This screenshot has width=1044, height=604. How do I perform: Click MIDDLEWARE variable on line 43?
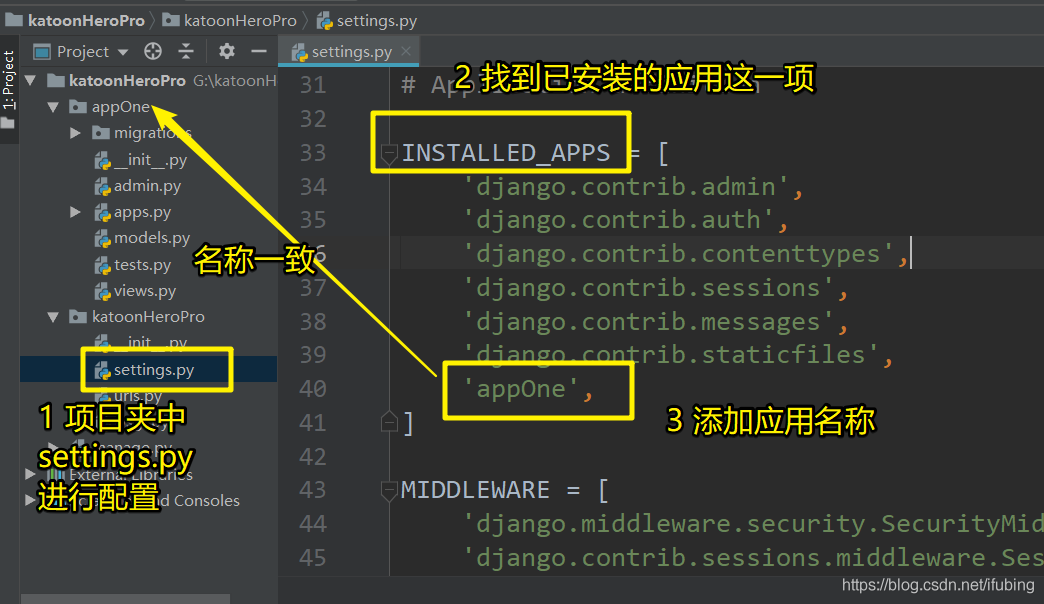coord(475,490)
